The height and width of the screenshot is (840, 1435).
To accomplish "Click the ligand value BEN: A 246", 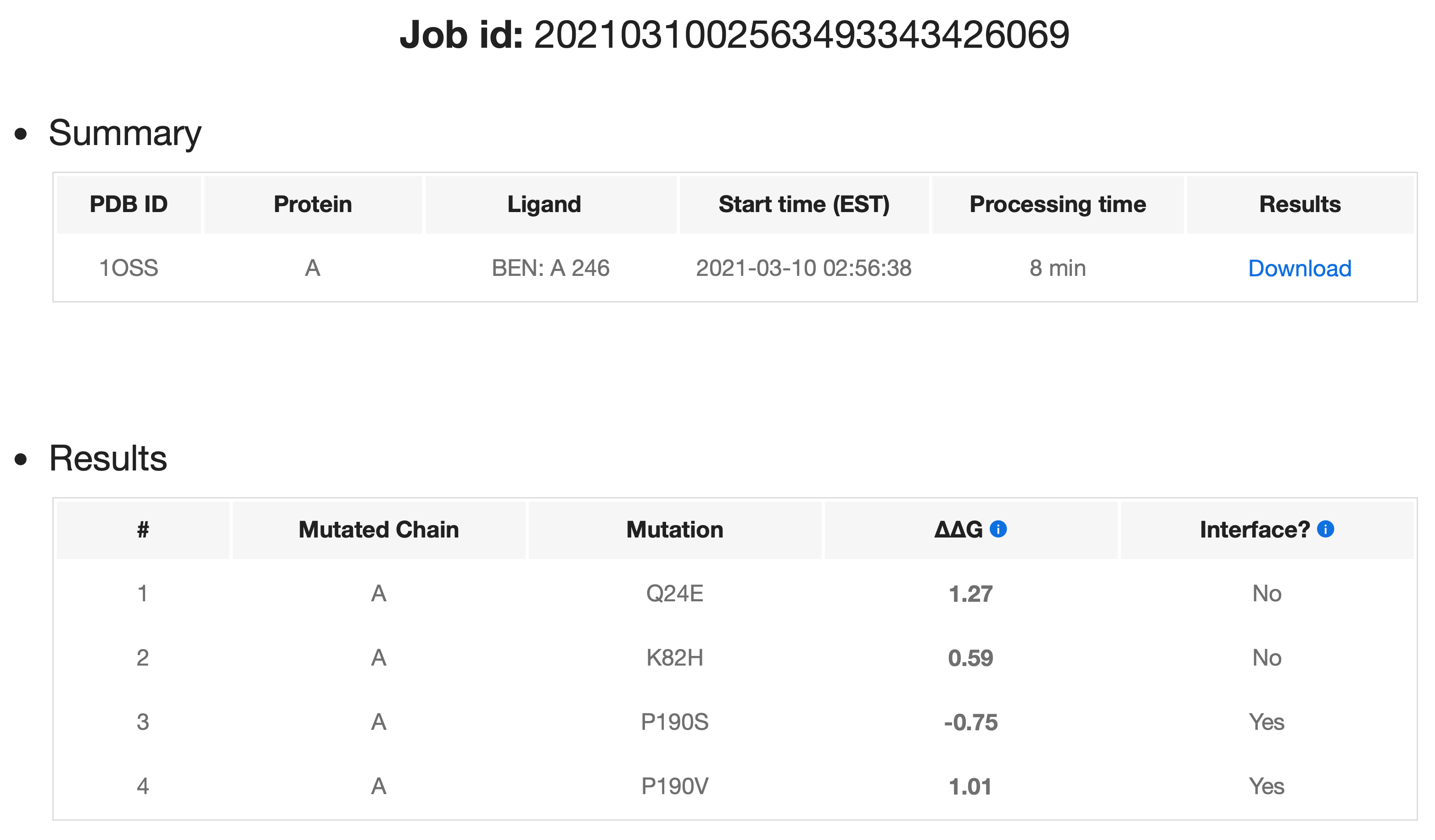I will [551, 268].
